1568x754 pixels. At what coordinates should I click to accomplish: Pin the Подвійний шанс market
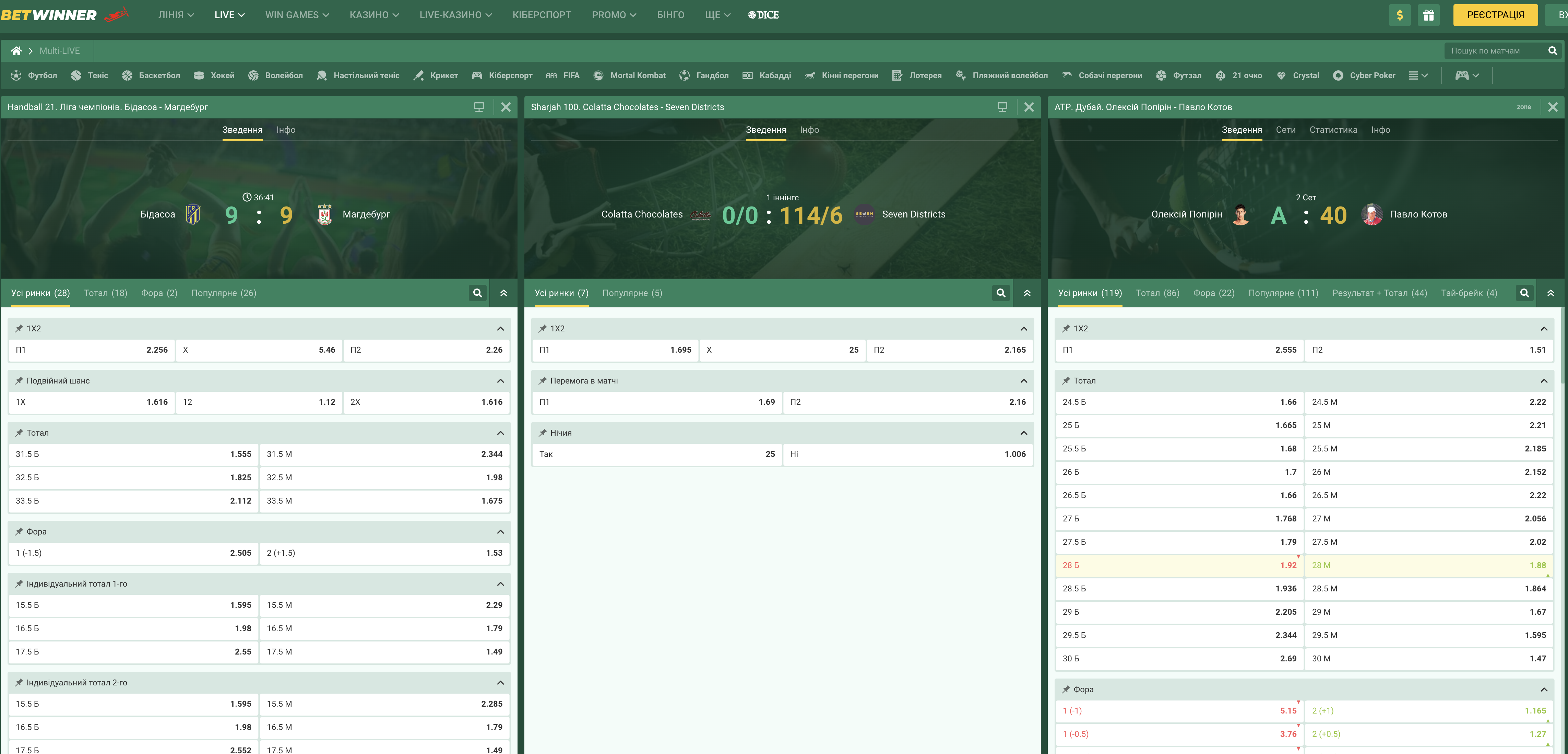pyautogui.click(x=19, y=381)
